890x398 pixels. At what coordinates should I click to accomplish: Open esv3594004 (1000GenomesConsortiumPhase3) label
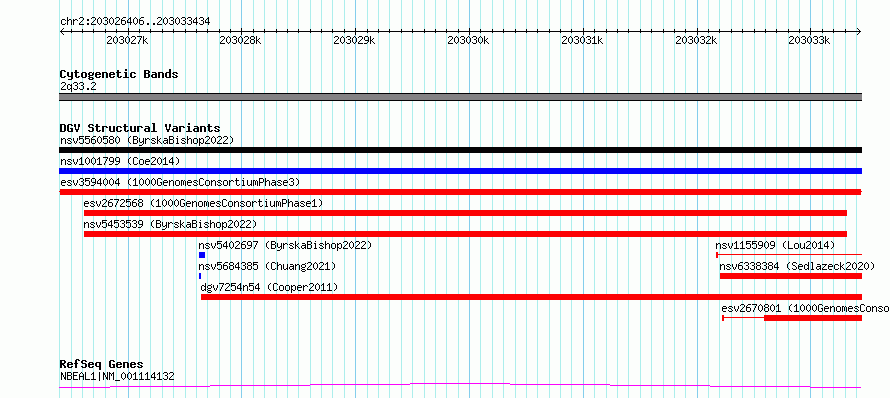[180, 182]
